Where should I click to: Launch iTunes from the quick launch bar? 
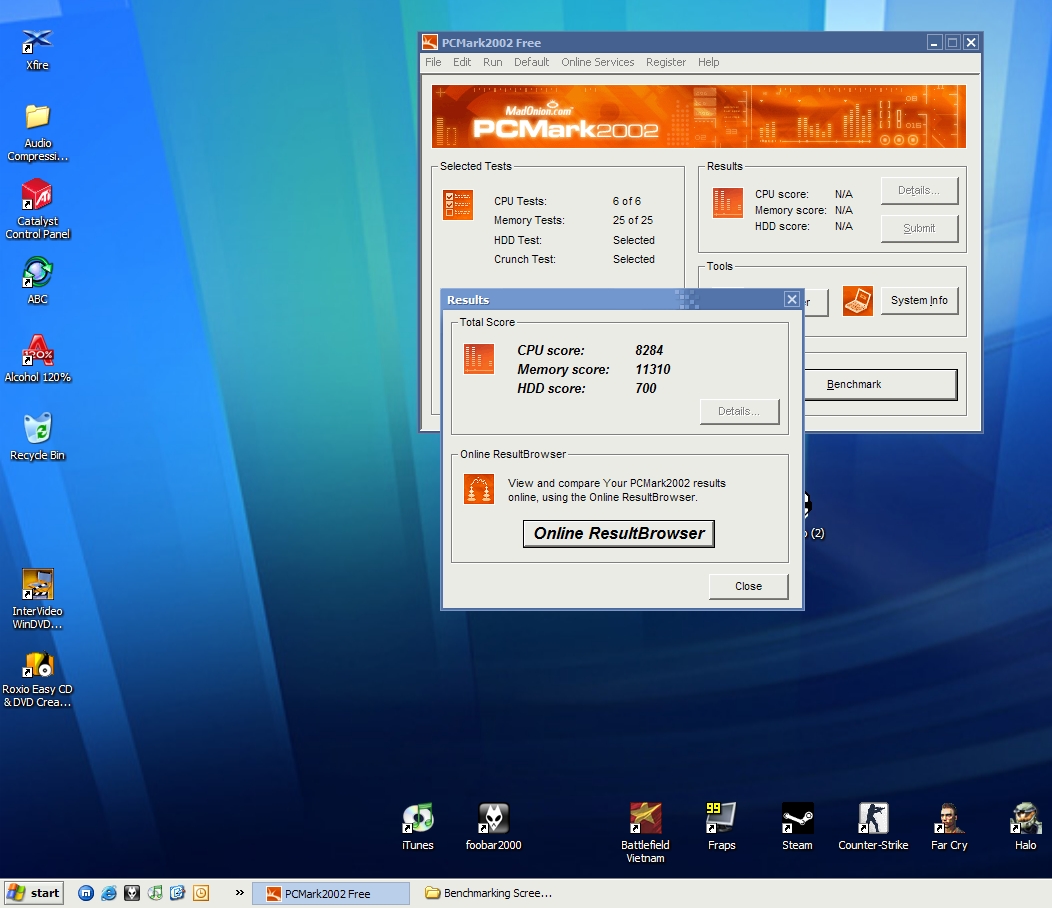click(x=155, y=893)
